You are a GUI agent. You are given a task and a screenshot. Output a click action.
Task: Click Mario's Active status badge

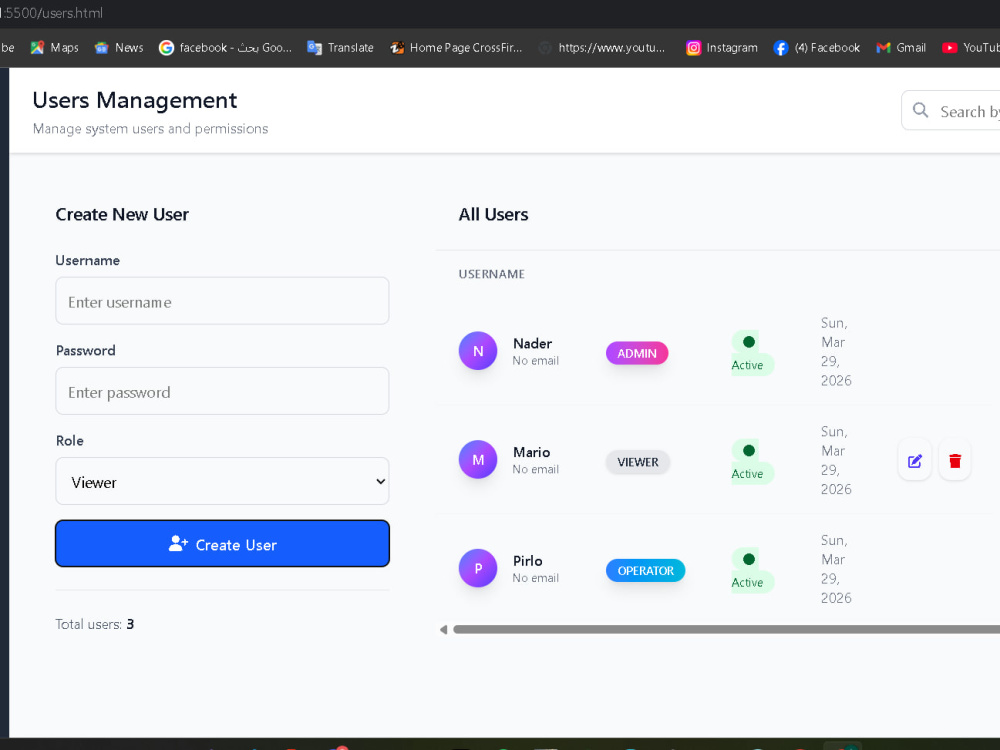click(x=751, y=462)
